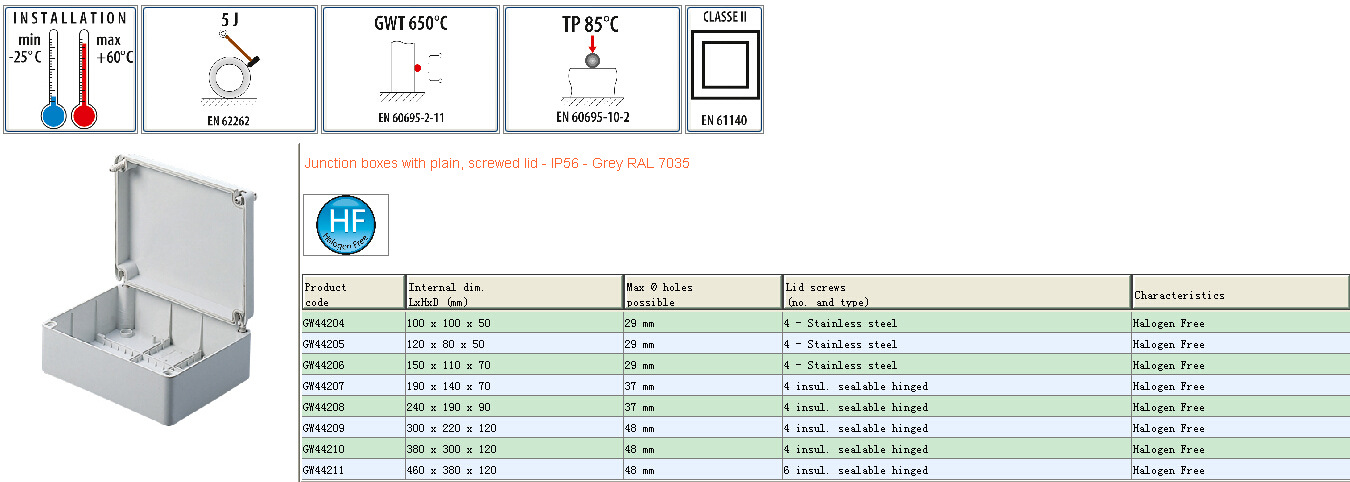Click the Lid screws column header
This screenshot has height=482, width=1350.
pos(956,294)
